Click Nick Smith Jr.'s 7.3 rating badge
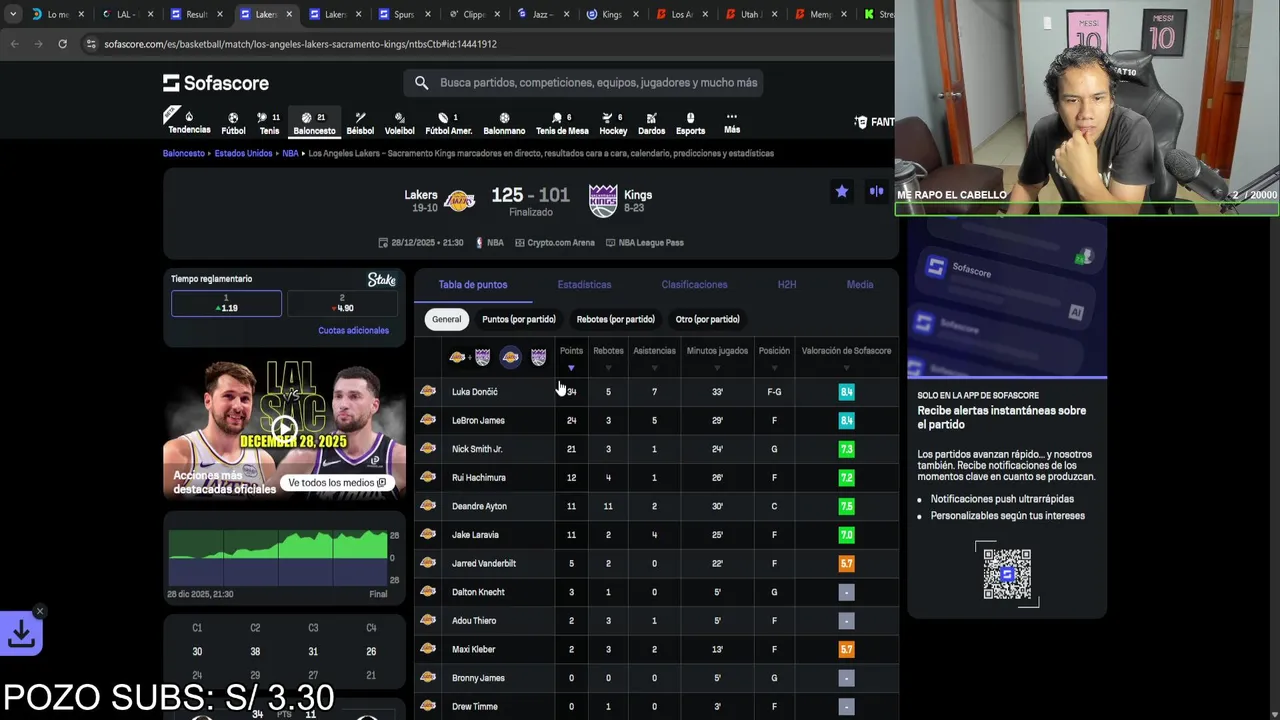 (x=846, y=449)
